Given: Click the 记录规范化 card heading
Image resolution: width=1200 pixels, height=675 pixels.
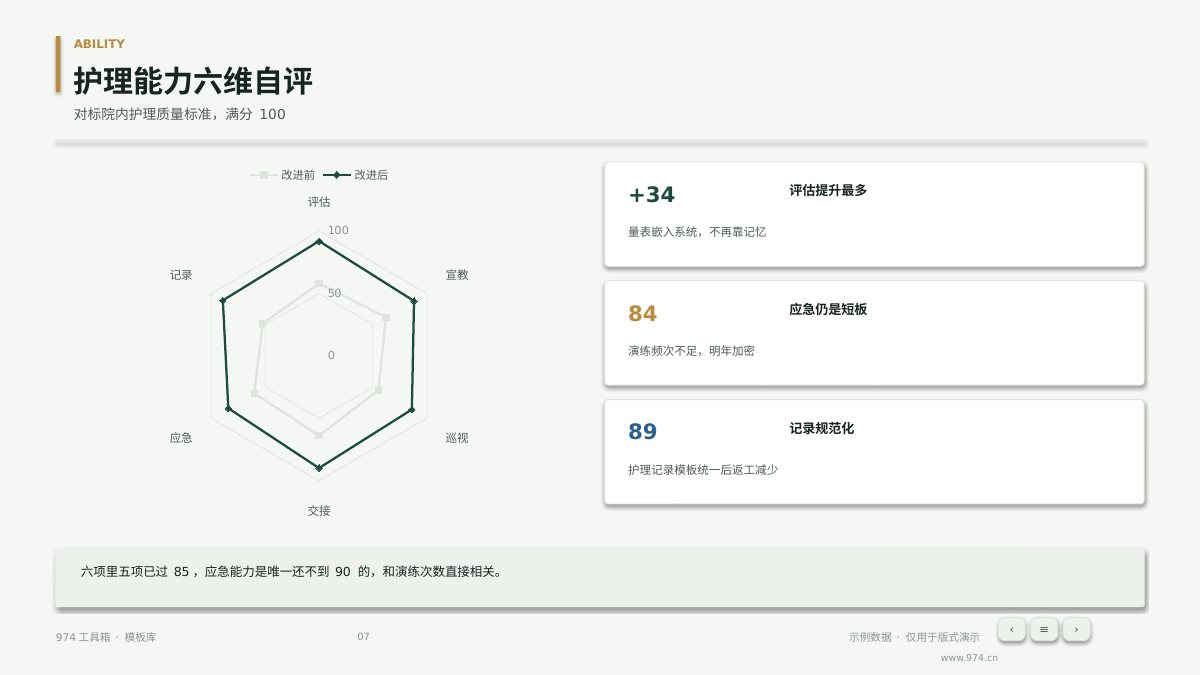Looking at the screenshot, I should click(821, 428).
